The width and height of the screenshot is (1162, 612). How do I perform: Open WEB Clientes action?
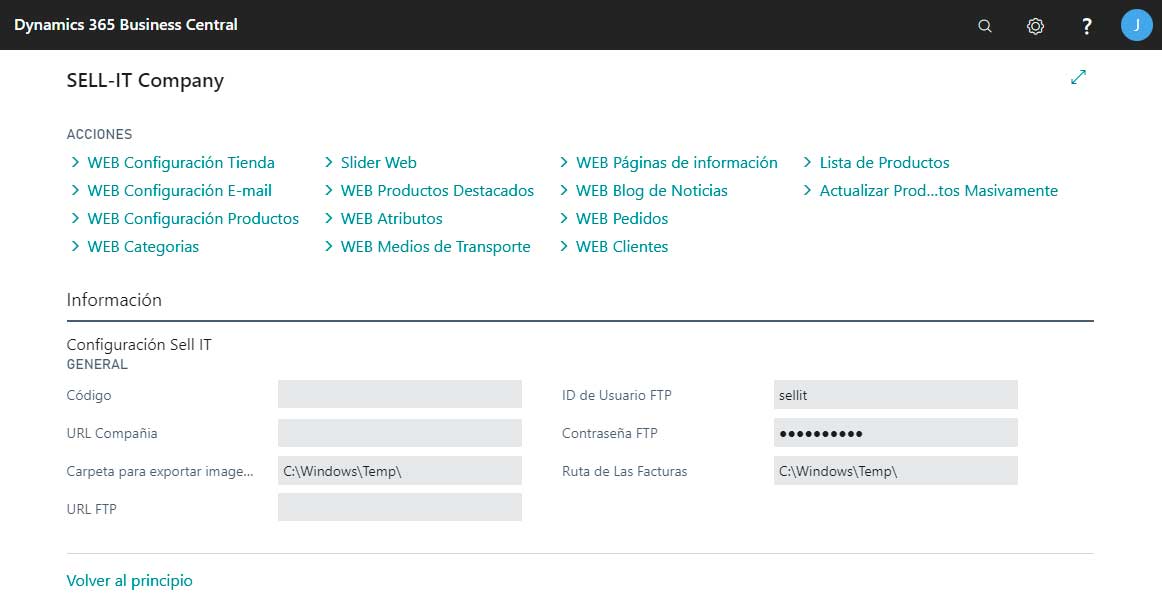coord(622,247)
